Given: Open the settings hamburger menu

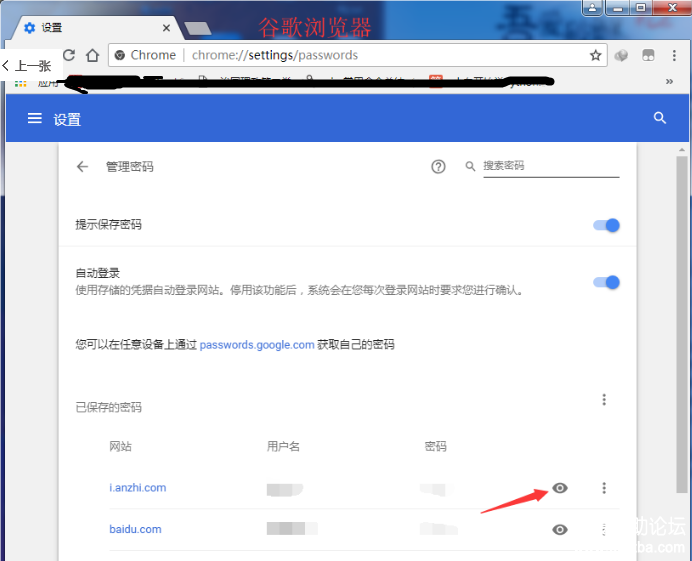Looking at the screenshot, I should (34, 118).
